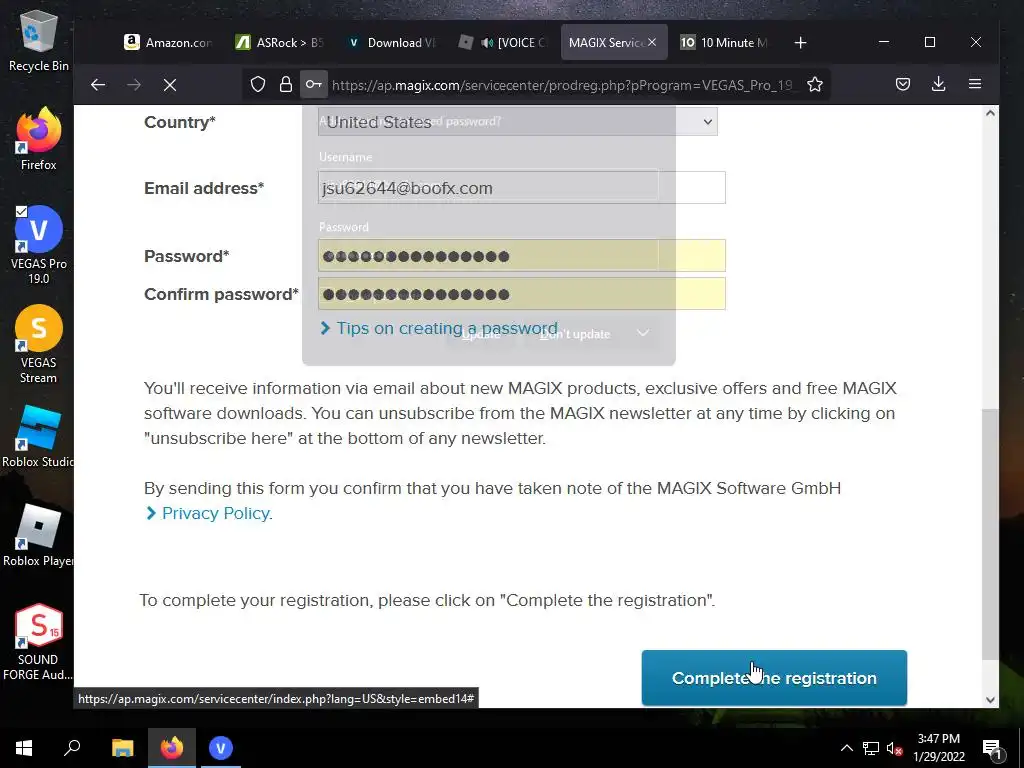Screen dimensions: 1024x768
Task: Click the Email address input field
Action: (x=521, y=187)
